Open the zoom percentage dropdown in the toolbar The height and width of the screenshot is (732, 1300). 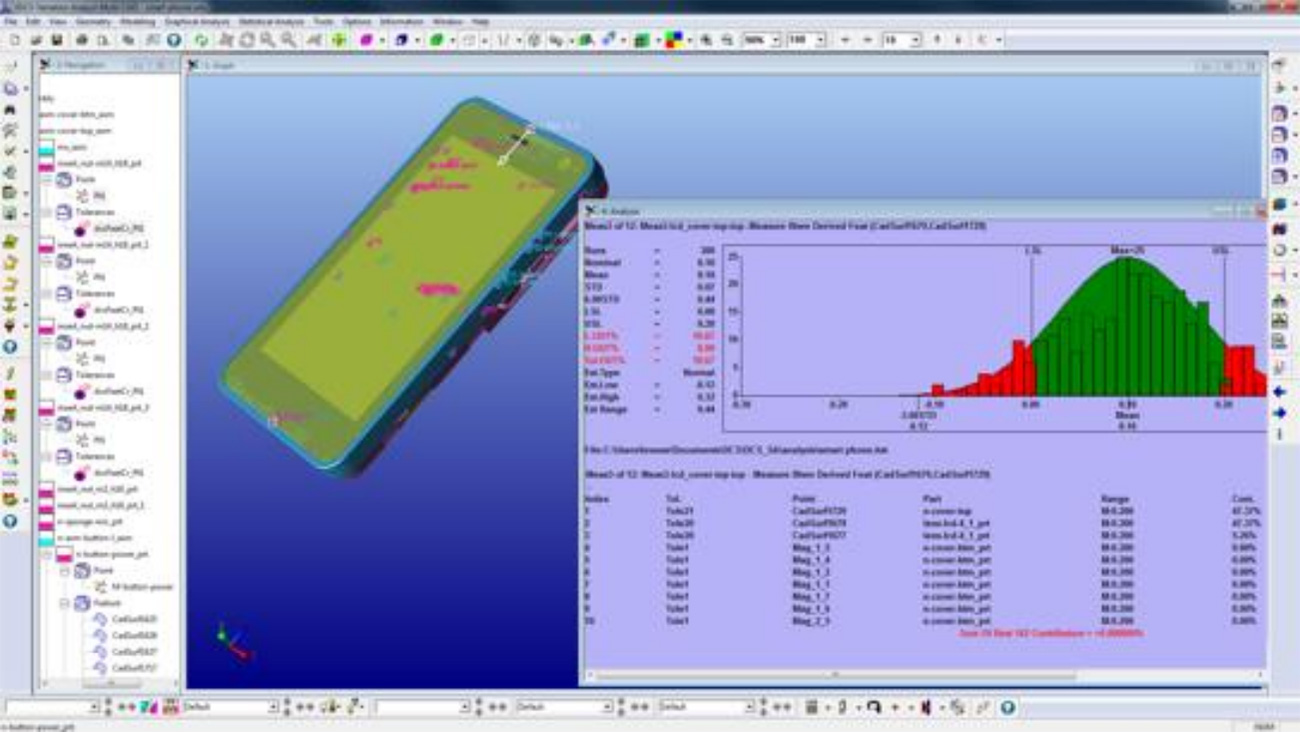[776, 41]
